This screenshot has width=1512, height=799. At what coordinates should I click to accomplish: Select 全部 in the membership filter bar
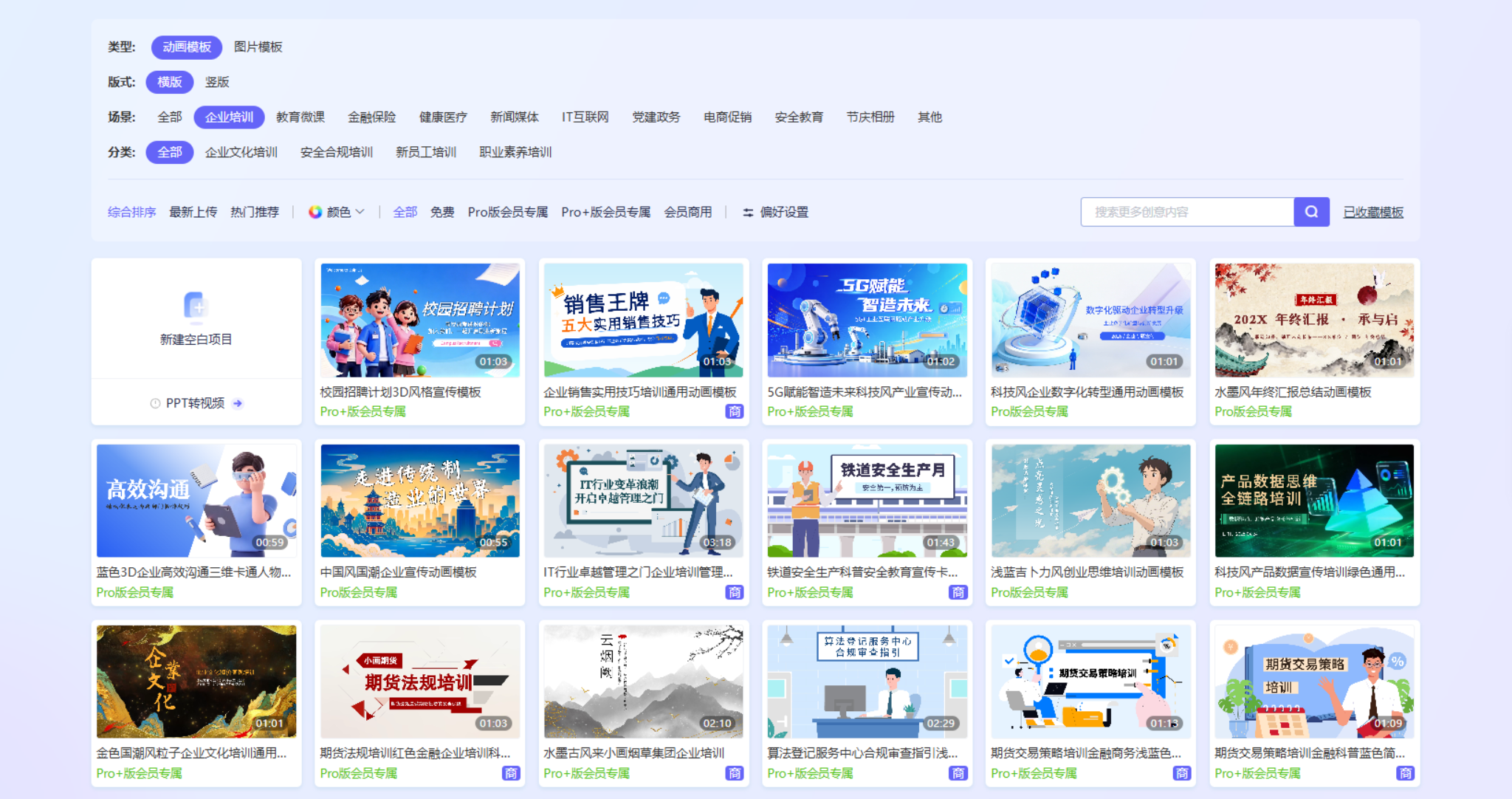405,212
